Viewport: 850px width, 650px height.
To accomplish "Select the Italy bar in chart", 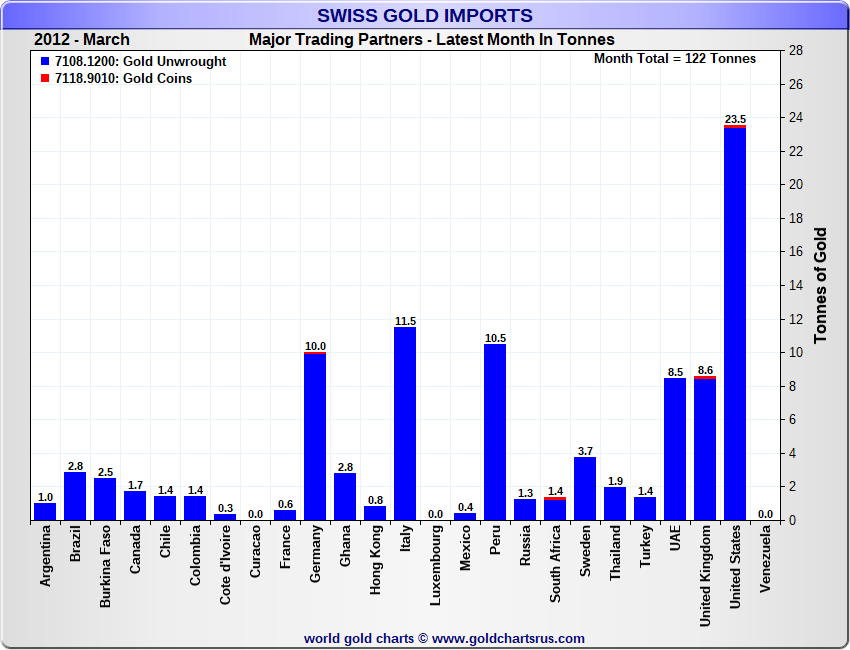I will click(405, 423).
